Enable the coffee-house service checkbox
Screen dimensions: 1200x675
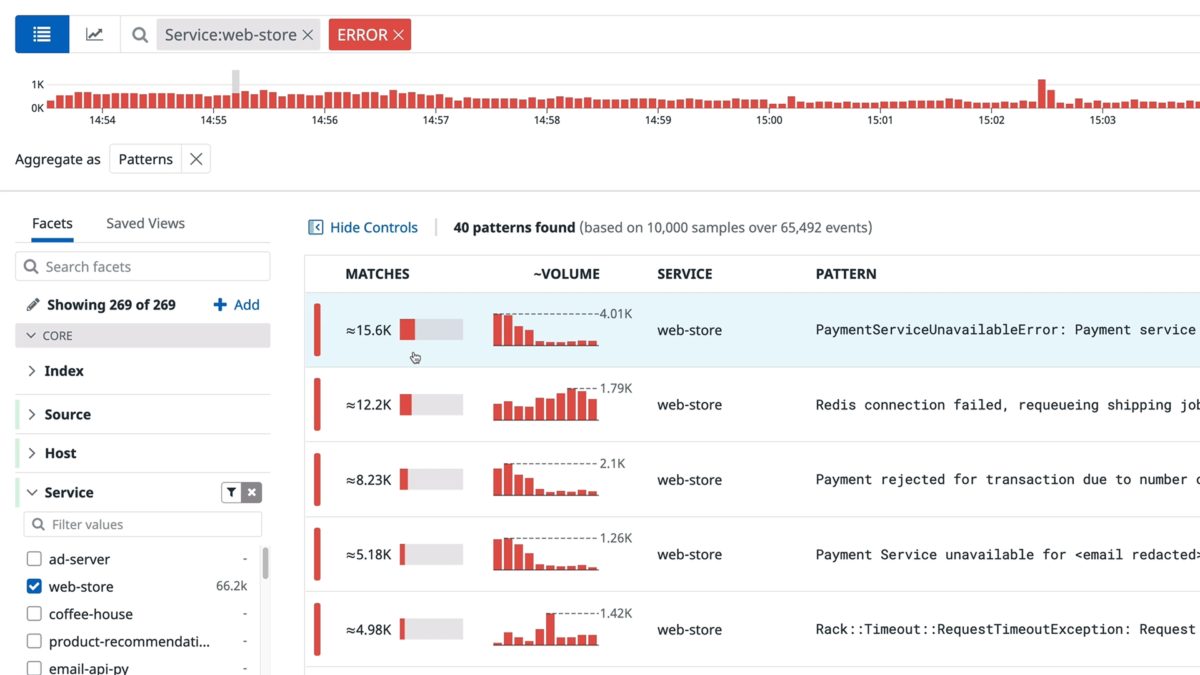pyautogui.click(x=33, y=614)
